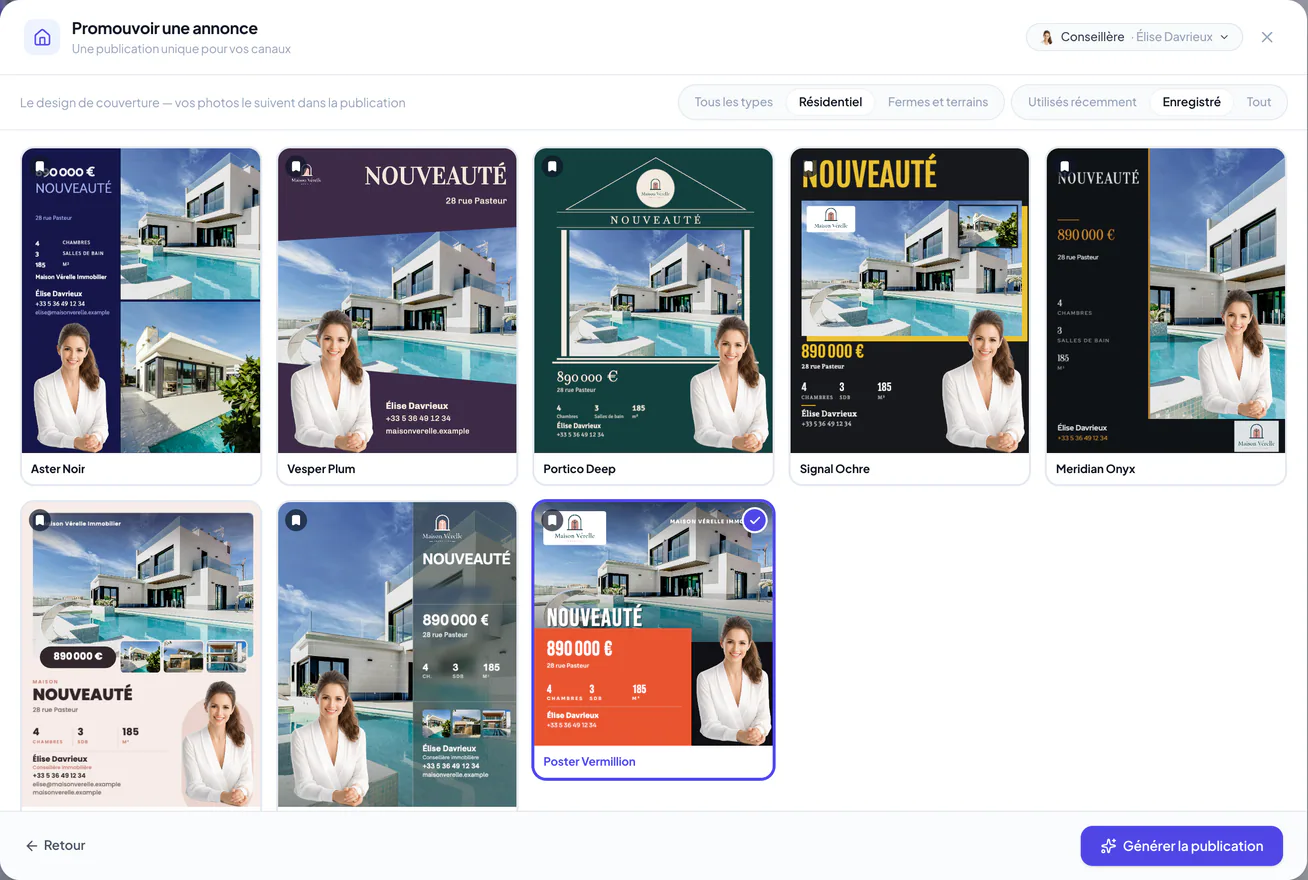Pick the grey-panel template thumbnail beside Poster Vermillion

(x=397, y=655)
